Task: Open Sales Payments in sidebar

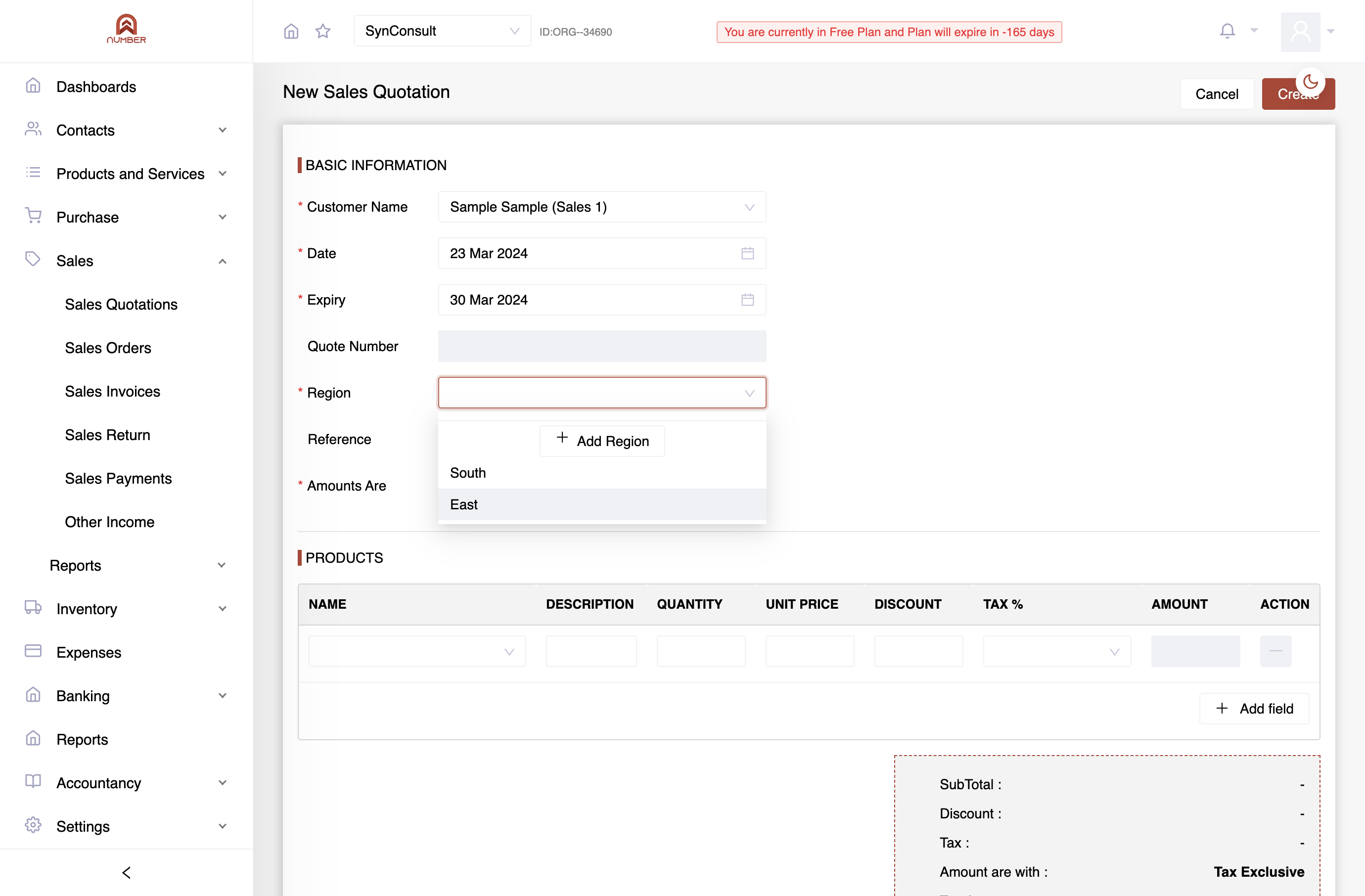Action: [x=118, y=479]
